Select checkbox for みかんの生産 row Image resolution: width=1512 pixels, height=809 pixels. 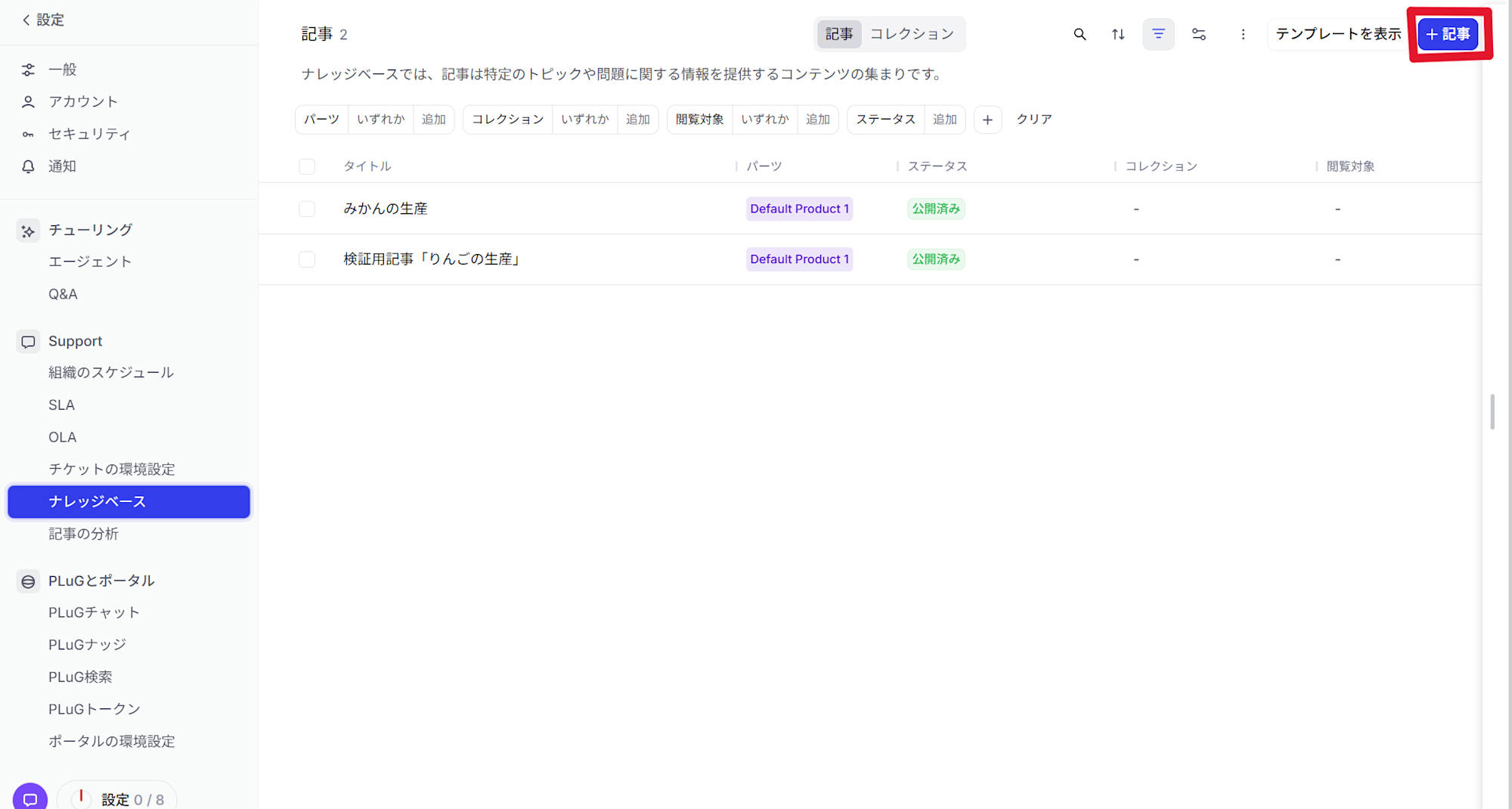click(307, 209)
